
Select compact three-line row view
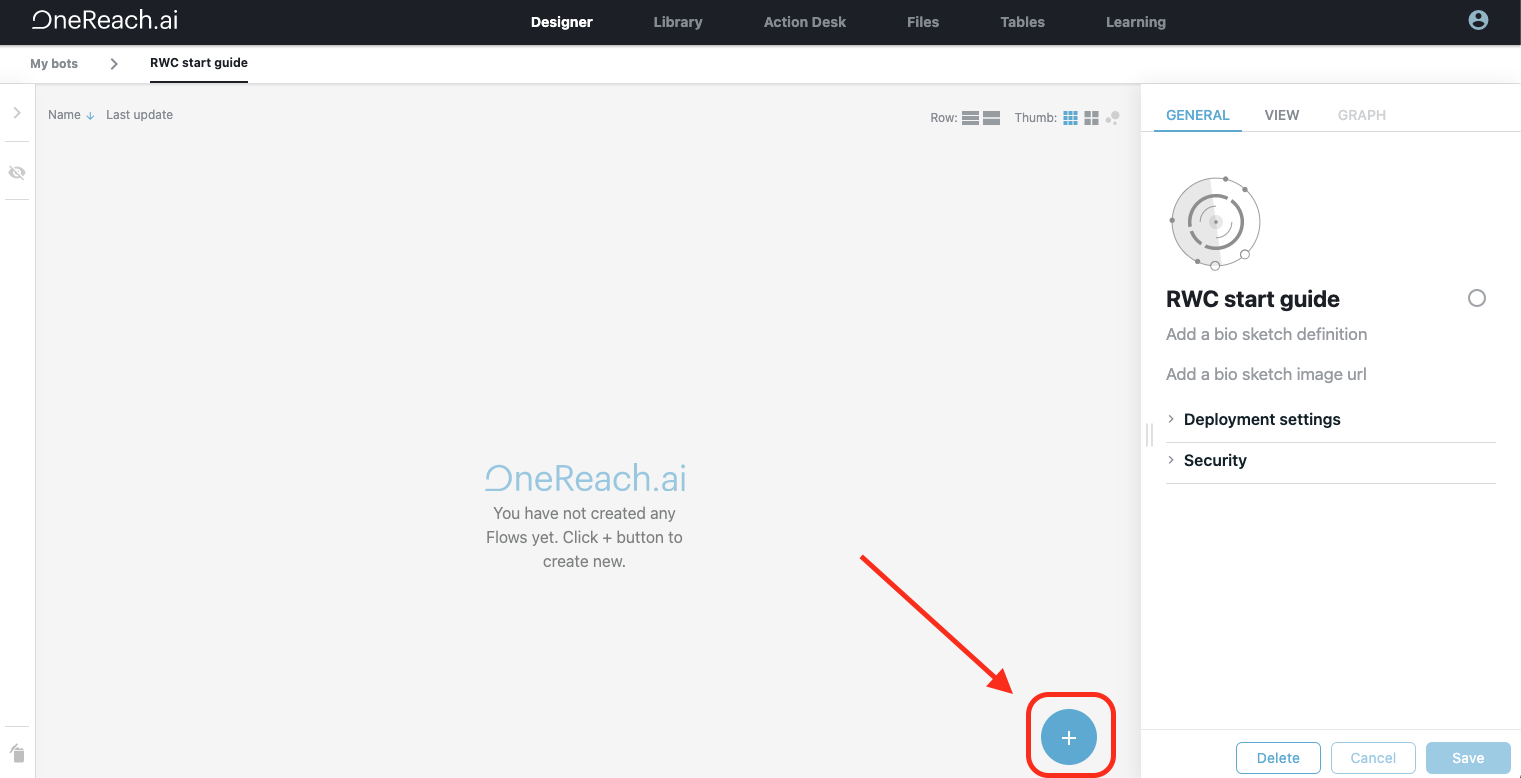pos(970,118)
